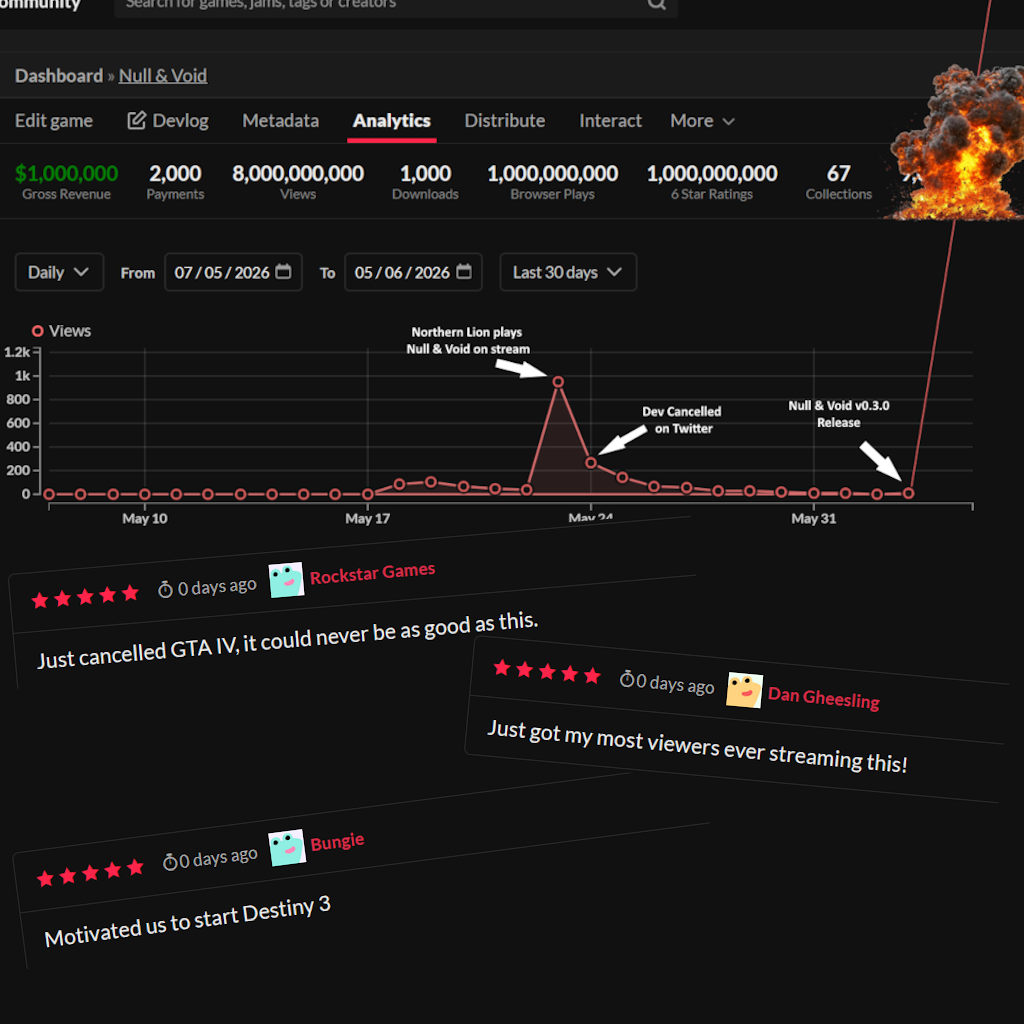This screenshot has height=1024, width=1024.
Task: Open the Interact tab
Action: click(x=610, y=121)
